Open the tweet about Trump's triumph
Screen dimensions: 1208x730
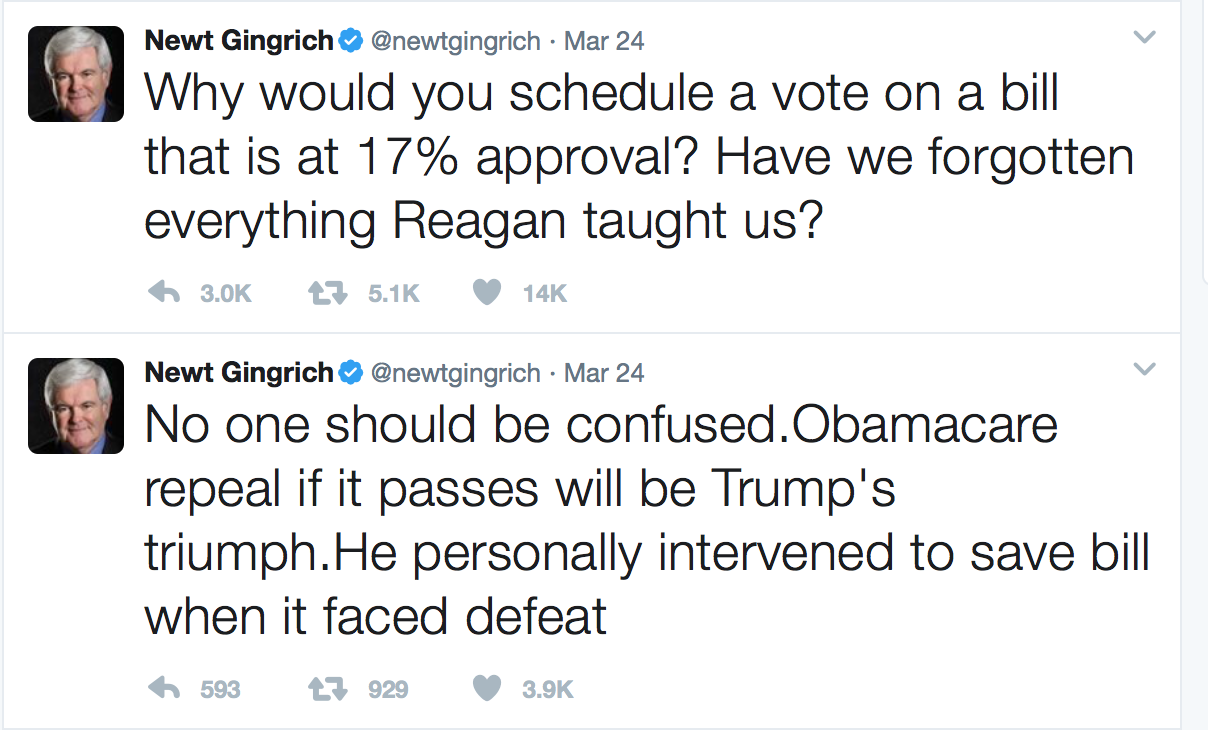click(600, 521)
